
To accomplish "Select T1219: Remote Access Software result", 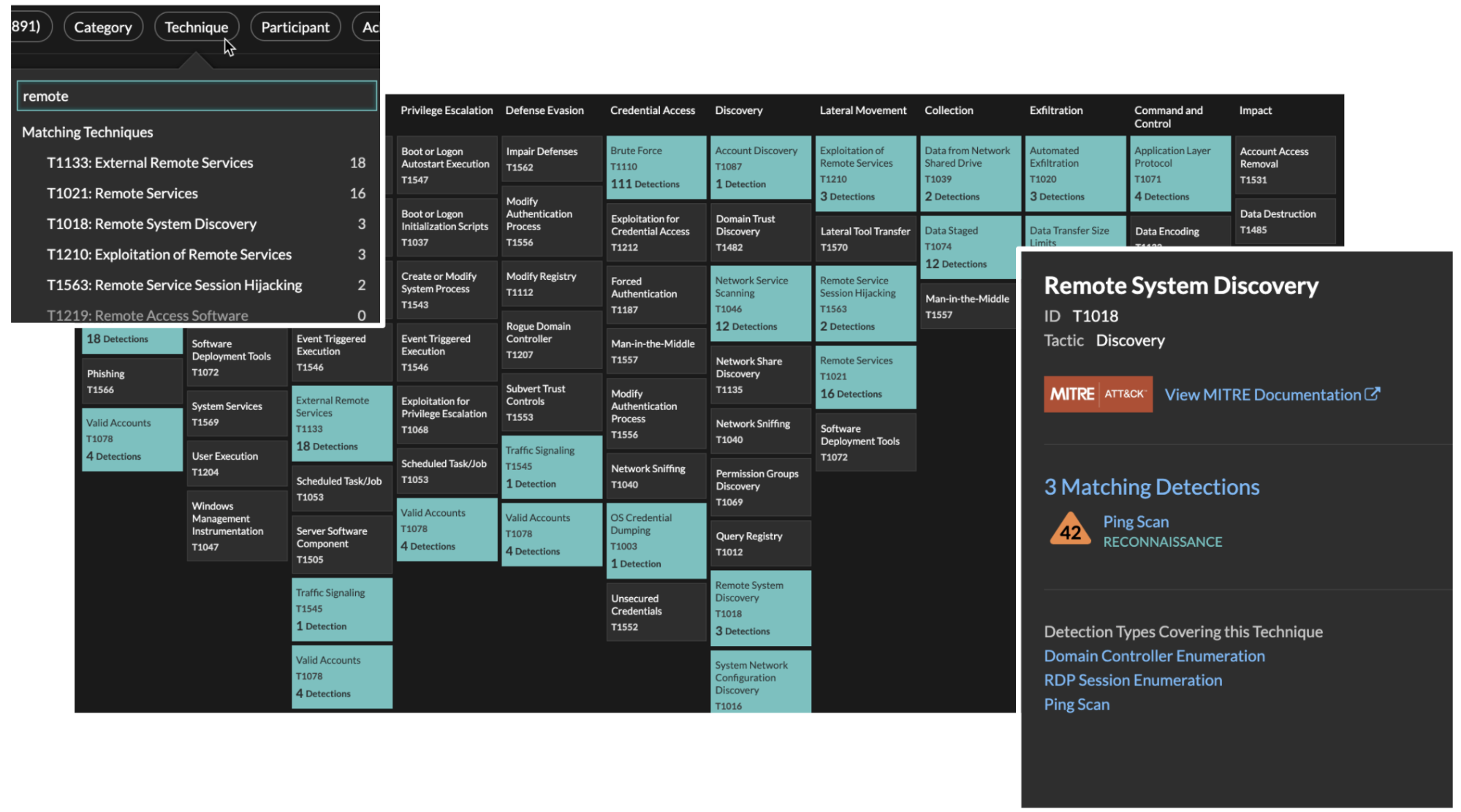I will tap(195, 314).
